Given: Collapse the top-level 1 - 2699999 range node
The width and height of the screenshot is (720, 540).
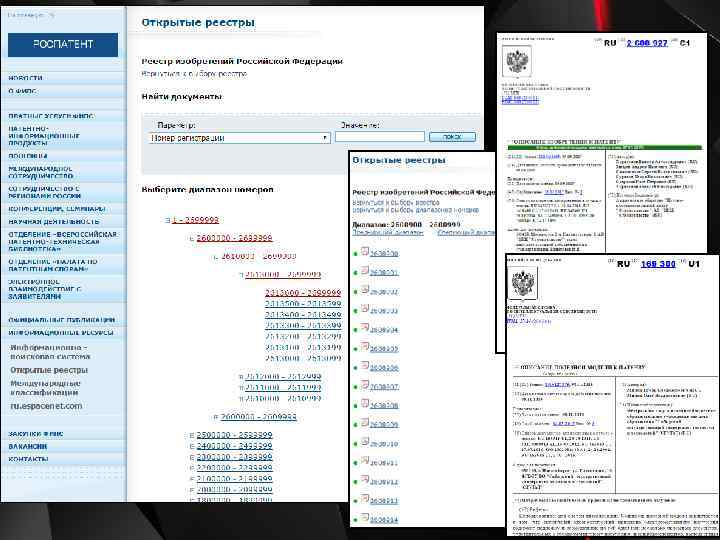Looking at the screenshot, I should pos(168,220).
